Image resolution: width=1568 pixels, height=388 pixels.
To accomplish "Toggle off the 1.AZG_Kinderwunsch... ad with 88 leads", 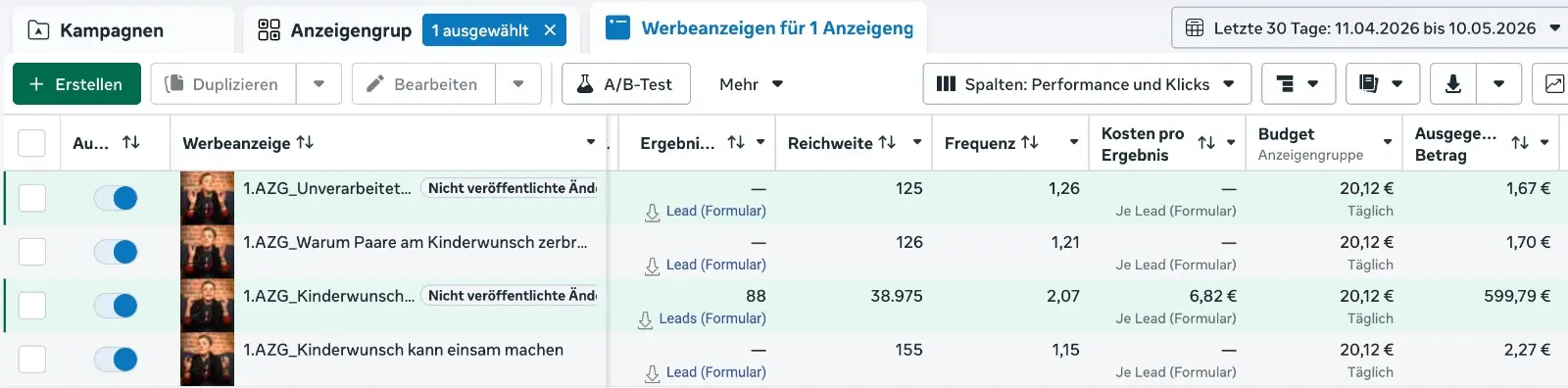I will click(116, 306).
